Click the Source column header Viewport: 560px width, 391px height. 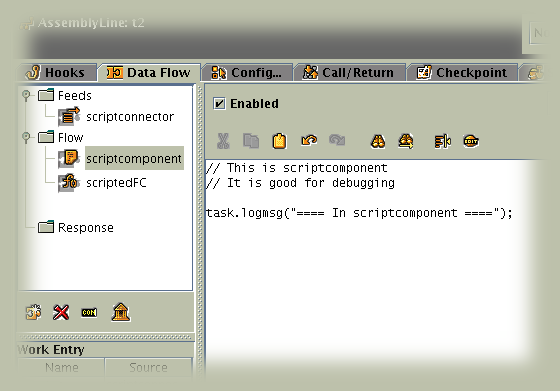point(148,367)
